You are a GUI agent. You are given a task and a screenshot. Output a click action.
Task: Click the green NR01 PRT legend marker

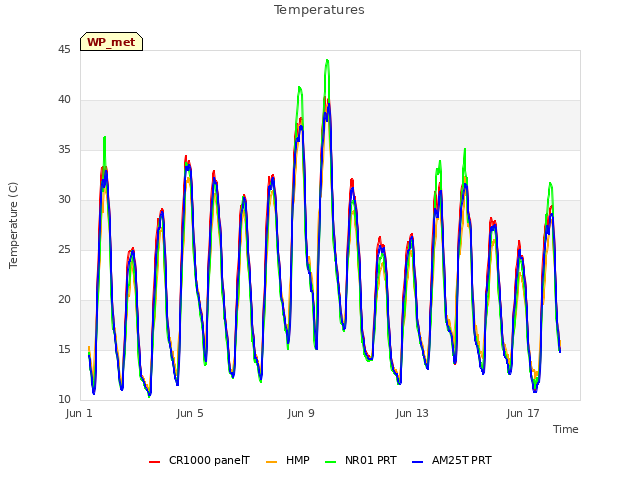331,462
